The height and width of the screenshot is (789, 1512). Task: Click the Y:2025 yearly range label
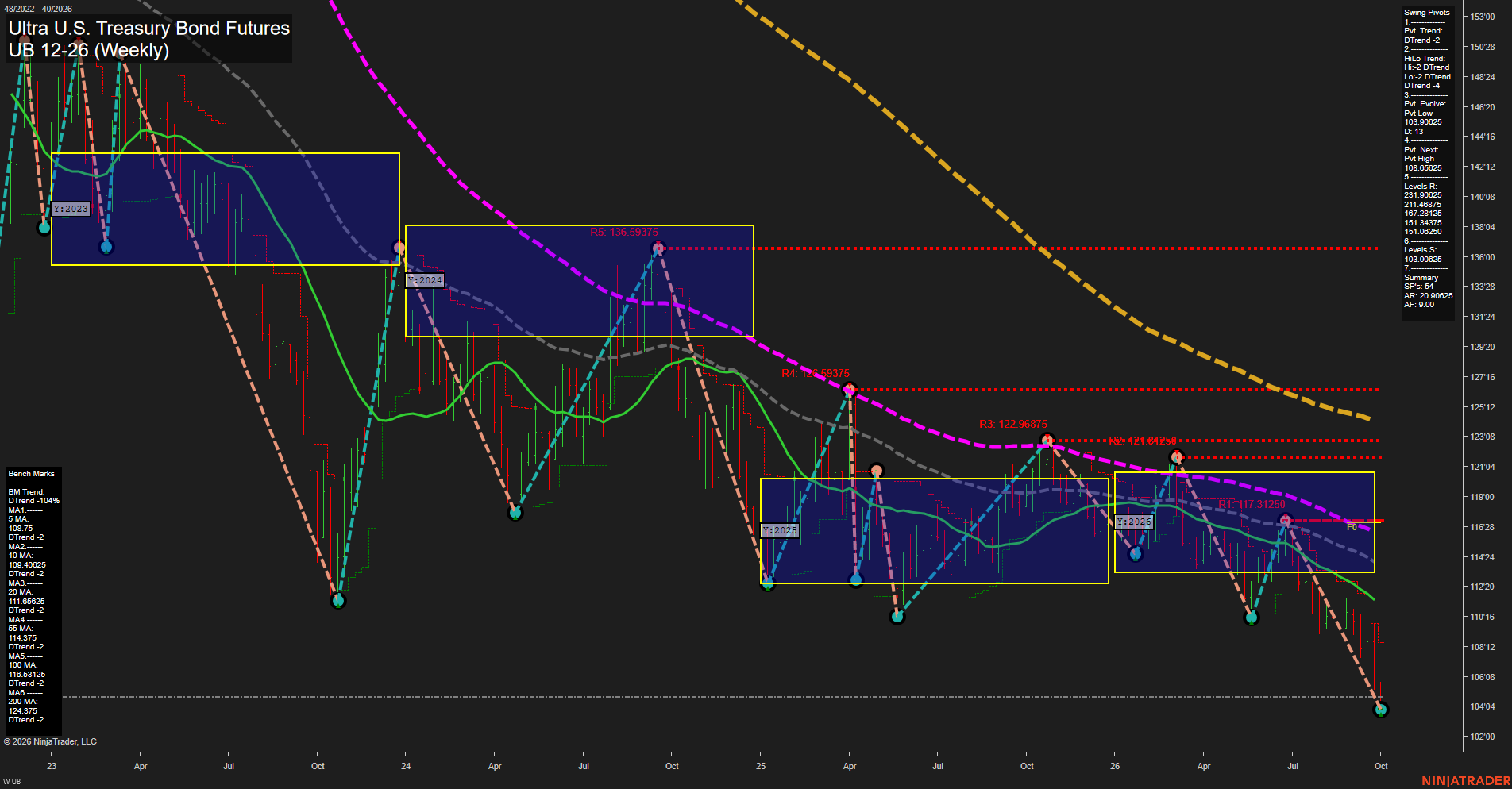pyautogui.click(x=780, y=530)
